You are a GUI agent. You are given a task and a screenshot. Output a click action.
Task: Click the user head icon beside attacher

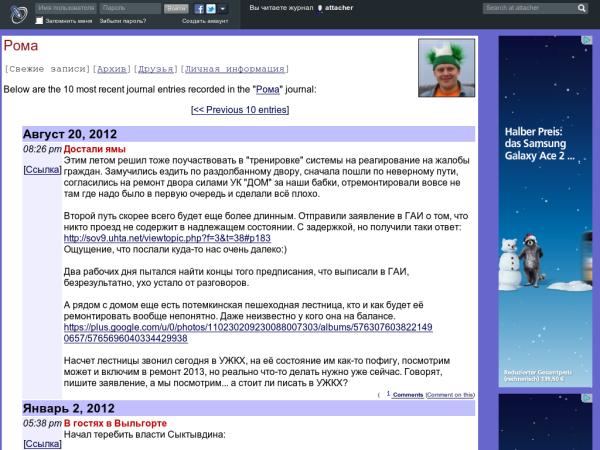pos(320,8)
